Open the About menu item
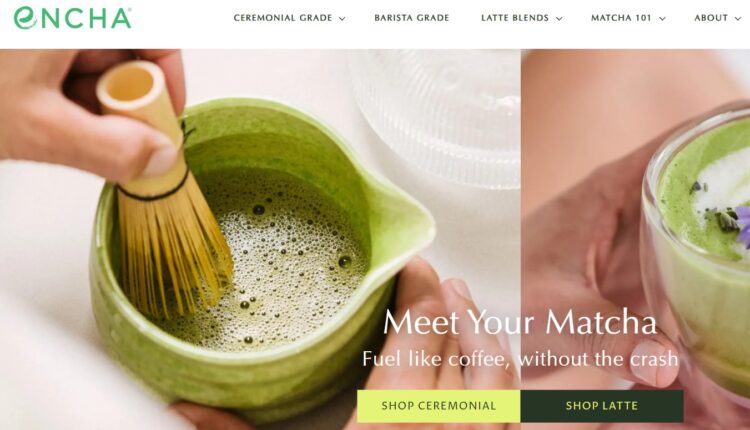 point(711,18)
